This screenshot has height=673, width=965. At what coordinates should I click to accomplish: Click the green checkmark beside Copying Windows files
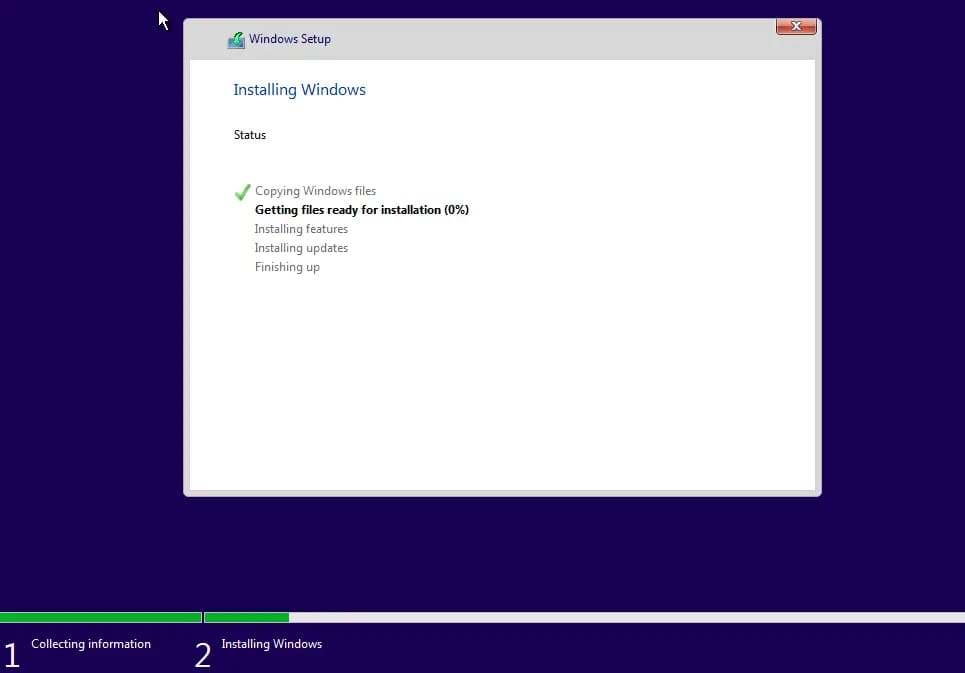[242, 192]
